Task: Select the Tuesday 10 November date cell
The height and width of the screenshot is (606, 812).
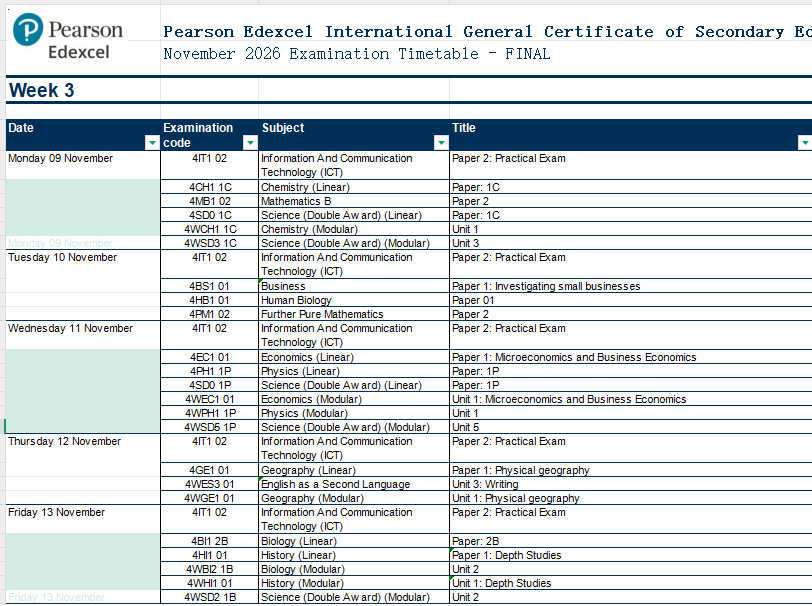Action: coord(83,264)
